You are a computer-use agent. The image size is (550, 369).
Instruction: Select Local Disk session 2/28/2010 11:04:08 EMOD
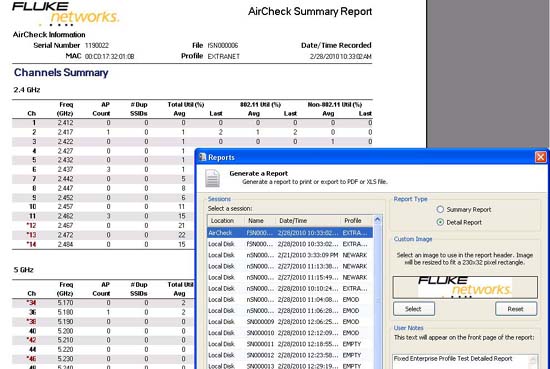coord(290,300)
